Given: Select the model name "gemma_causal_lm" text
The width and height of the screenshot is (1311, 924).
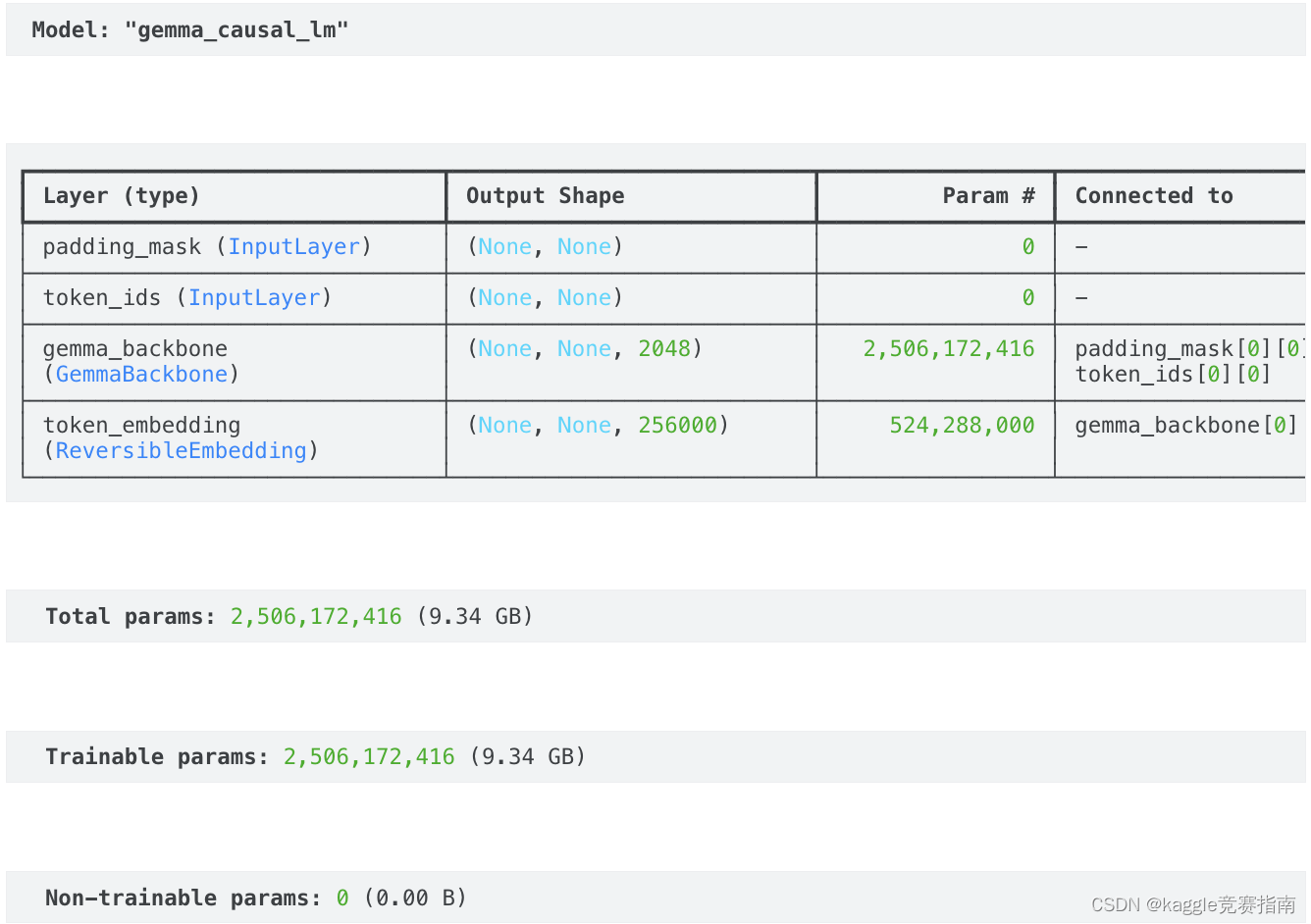Looking at the screenshot, I should coord(236,30).
